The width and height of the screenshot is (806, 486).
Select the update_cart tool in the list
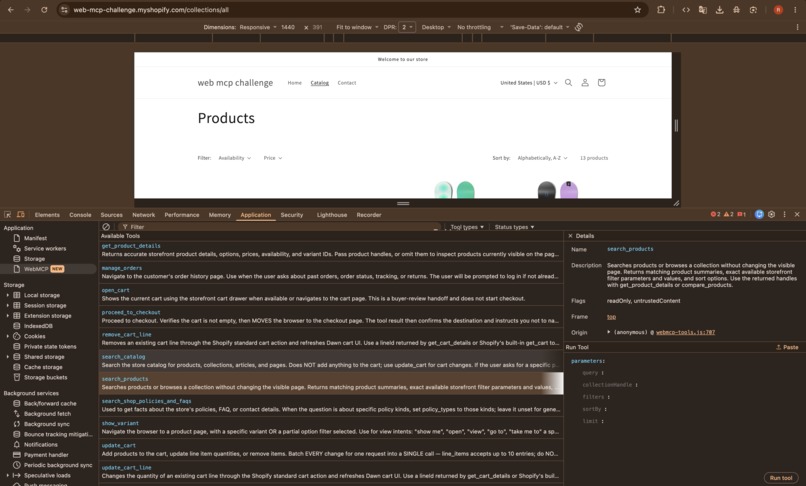coord(331,449)
